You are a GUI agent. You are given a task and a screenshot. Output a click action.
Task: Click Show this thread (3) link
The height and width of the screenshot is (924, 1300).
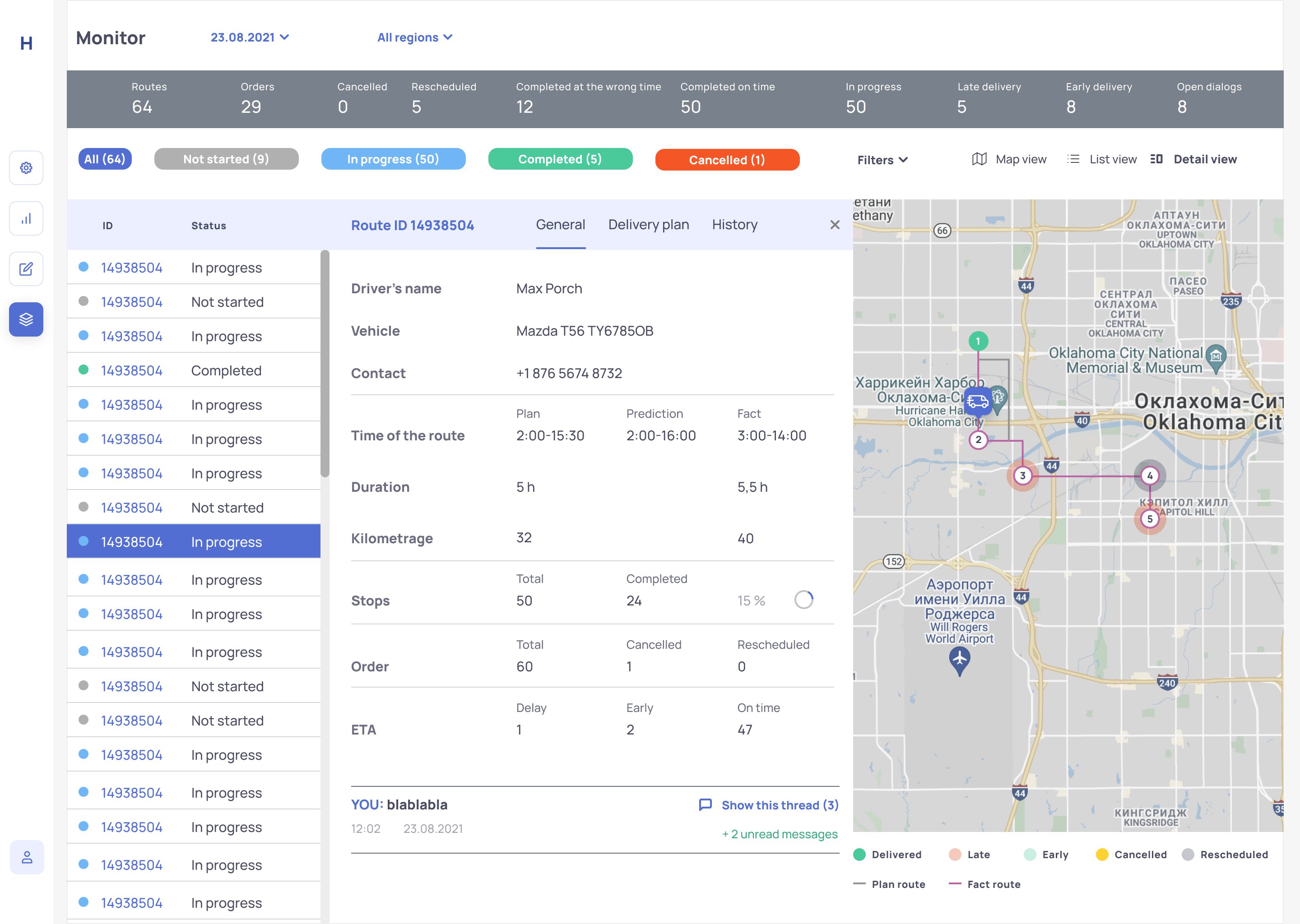click(x=779, y=805)
